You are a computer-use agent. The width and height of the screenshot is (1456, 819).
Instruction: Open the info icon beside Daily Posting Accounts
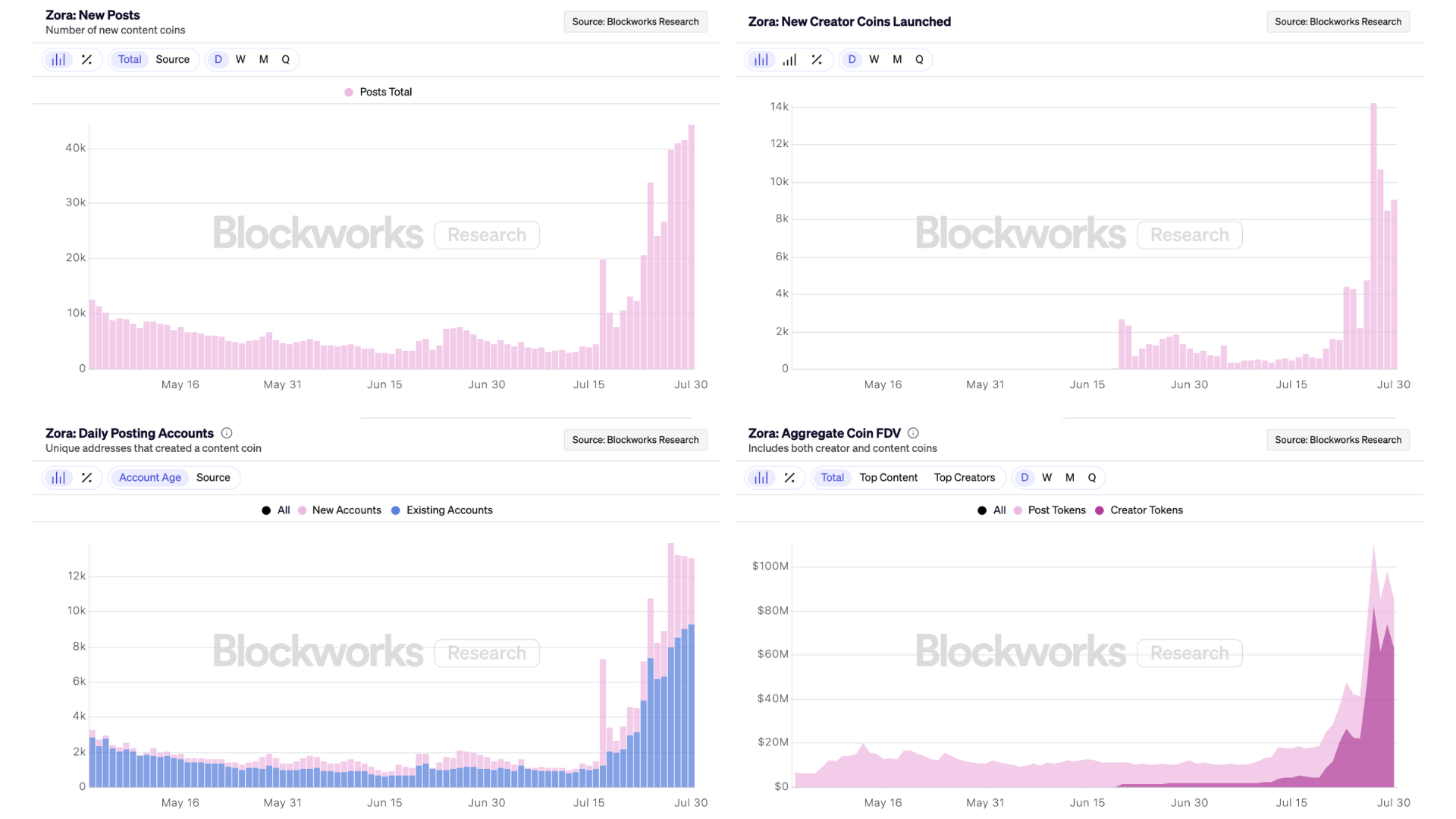click(227, 433)
